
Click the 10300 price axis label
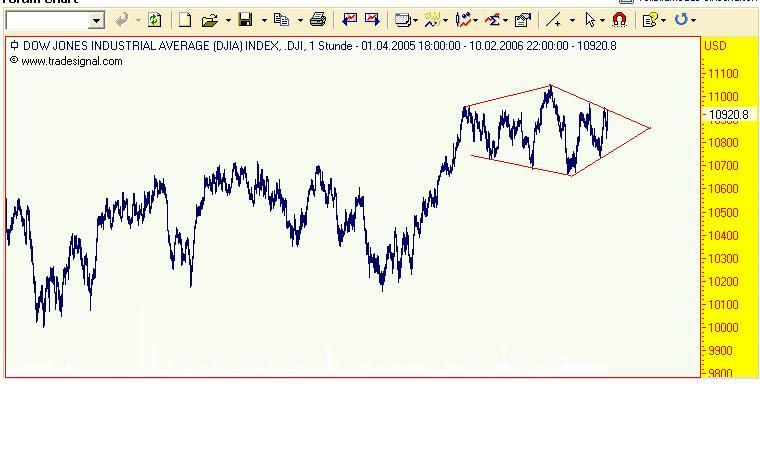point(723,259)
